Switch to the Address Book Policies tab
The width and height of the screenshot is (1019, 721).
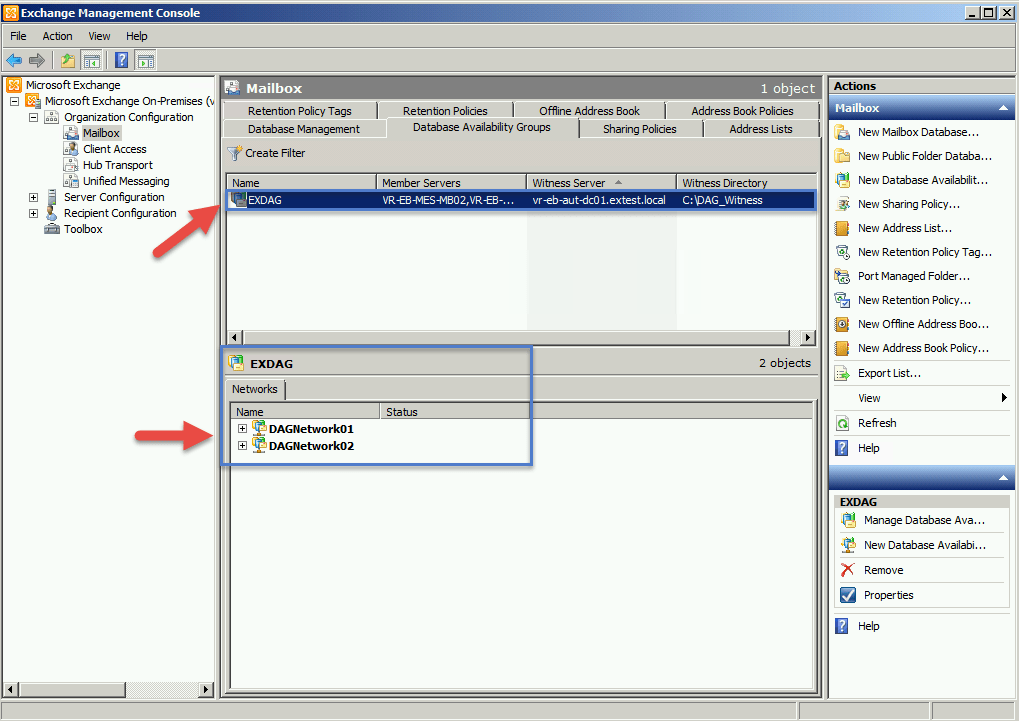coord(742,111)
